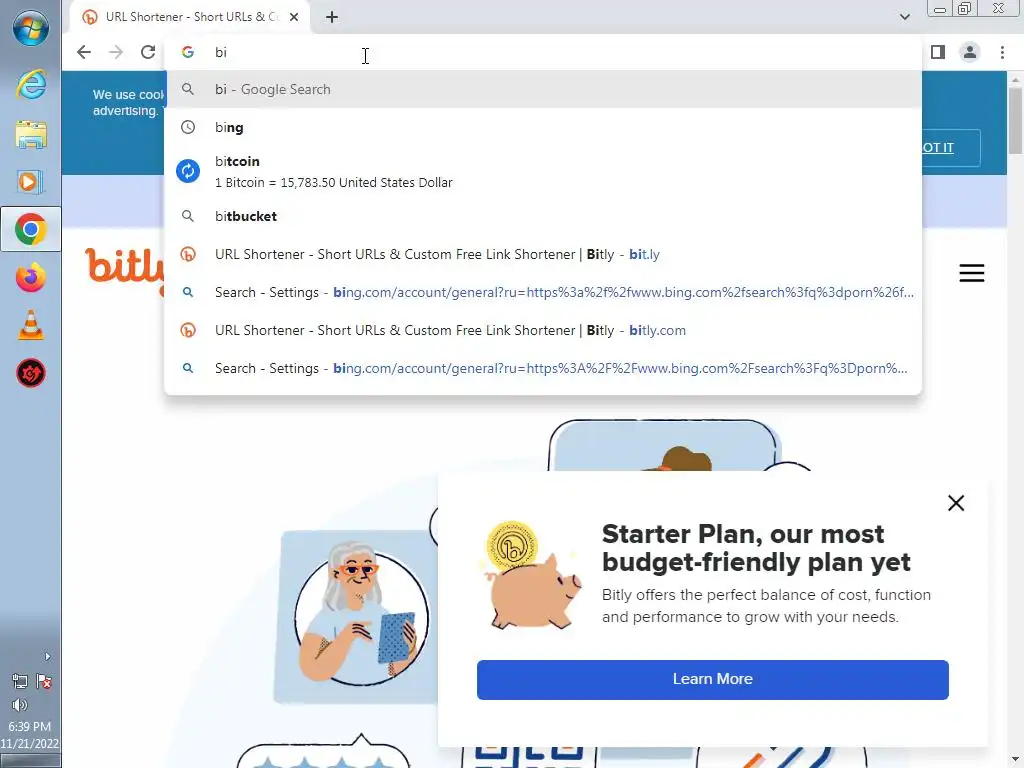Click the Learn More button
Screen dimensions: 1024x768
[712, 679]
